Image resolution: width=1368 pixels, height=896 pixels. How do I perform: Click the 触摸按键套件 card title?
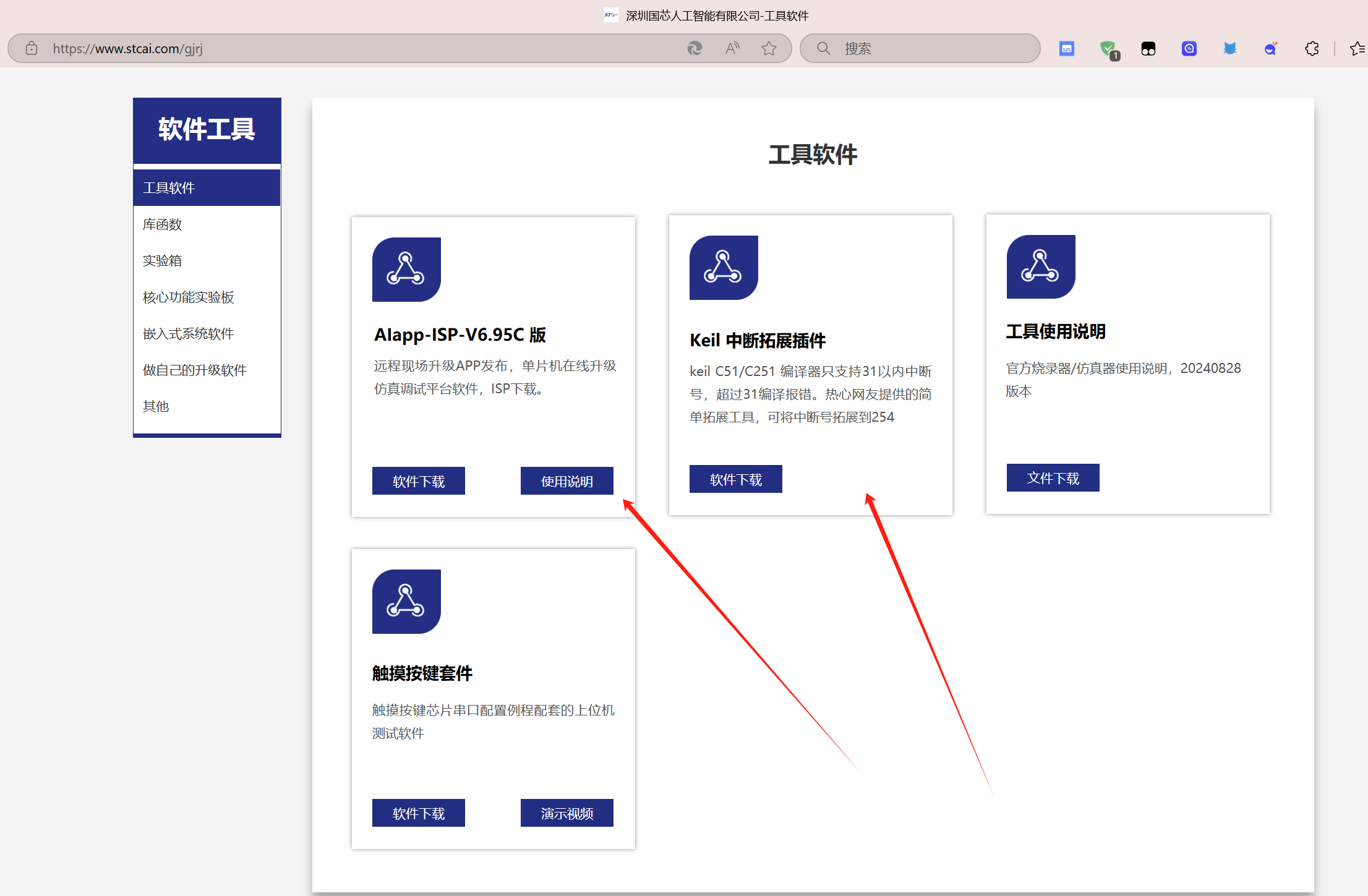point(422,673)
